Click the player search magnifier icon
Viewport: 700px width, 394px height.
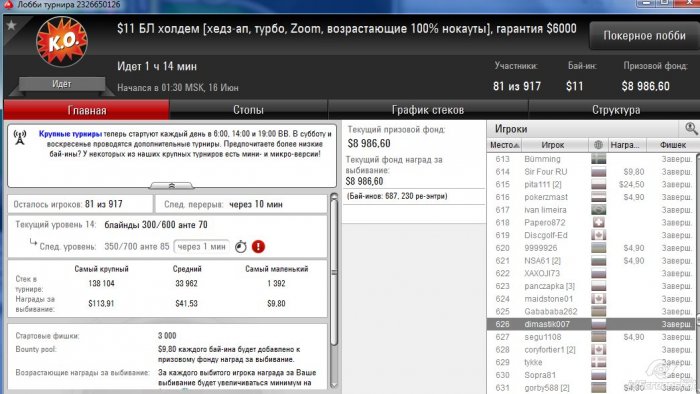691,129
